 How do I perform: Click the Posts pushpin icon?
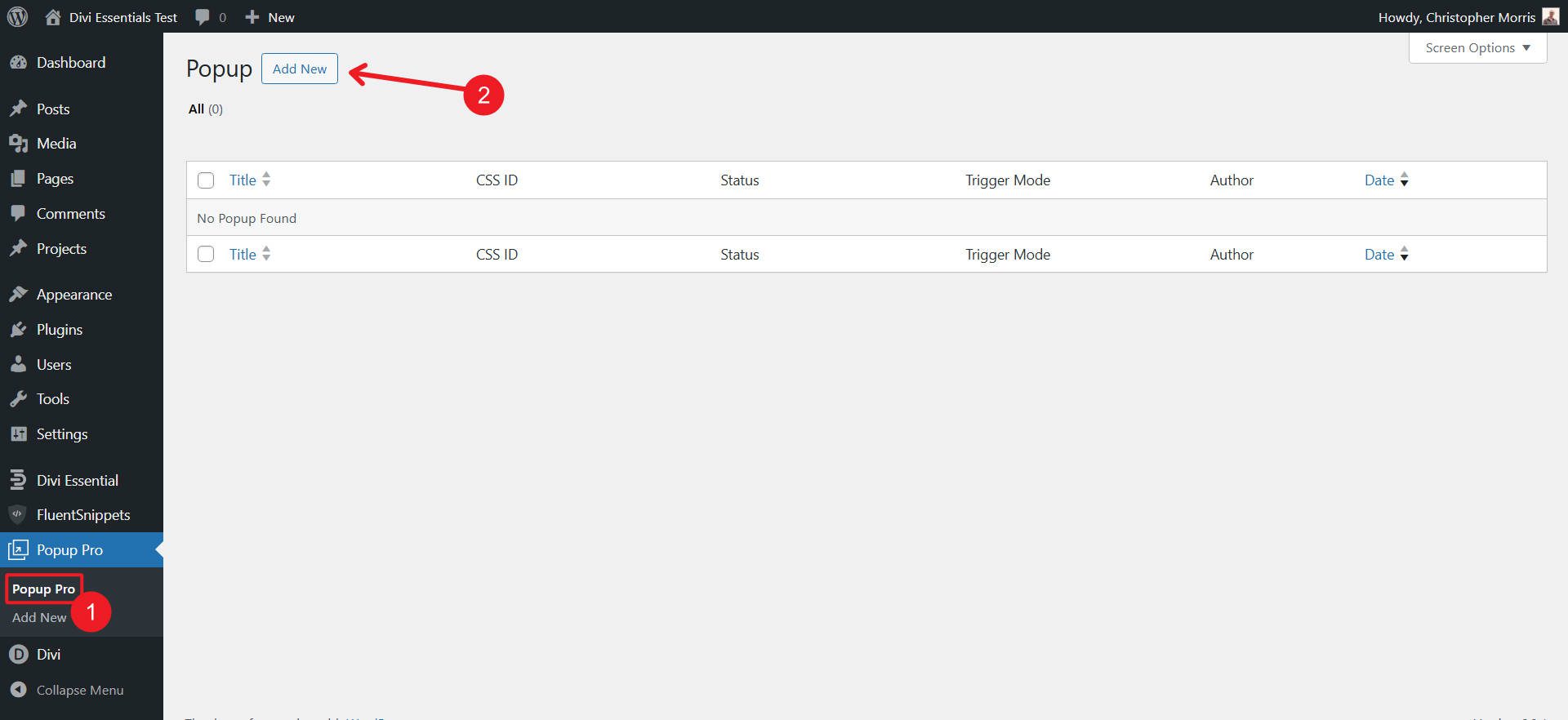(18, 109)
